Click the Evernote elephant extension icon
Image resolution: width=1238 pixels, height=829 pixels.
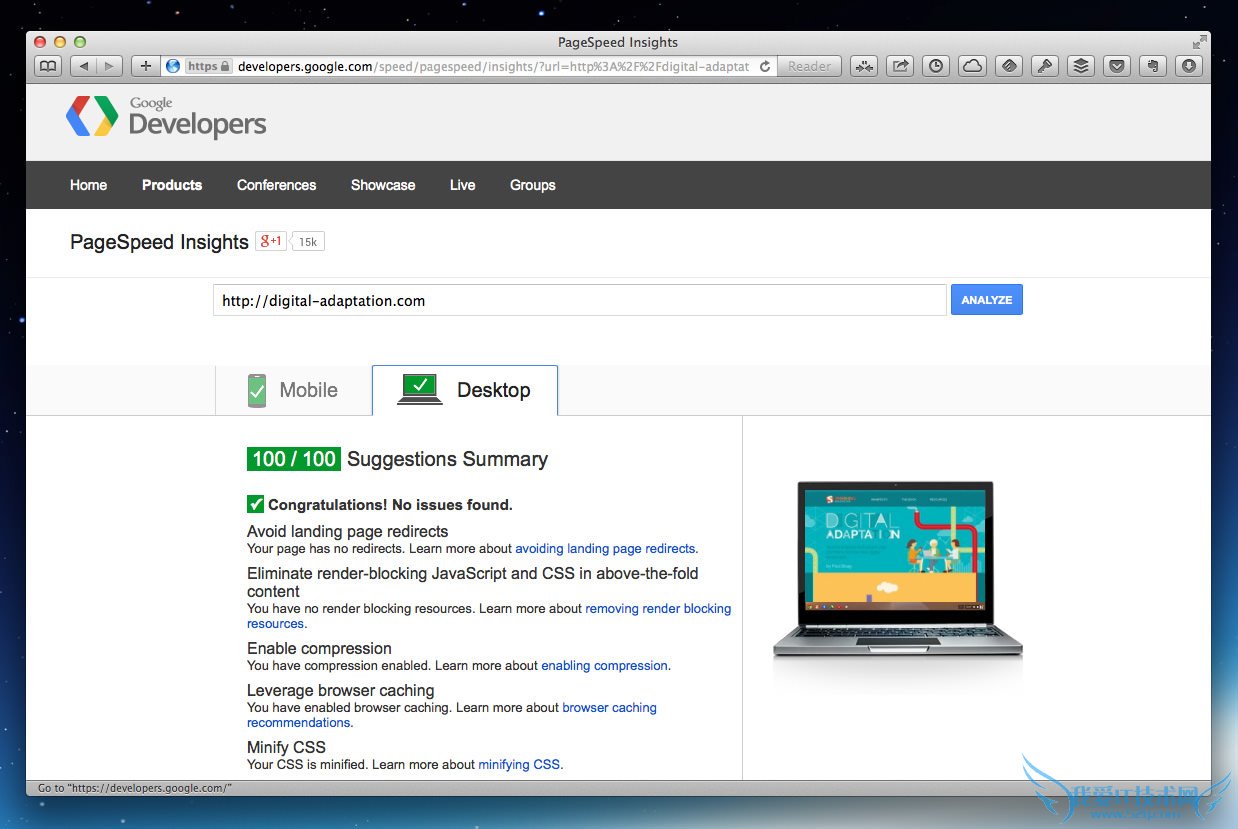click(1152, 66)
